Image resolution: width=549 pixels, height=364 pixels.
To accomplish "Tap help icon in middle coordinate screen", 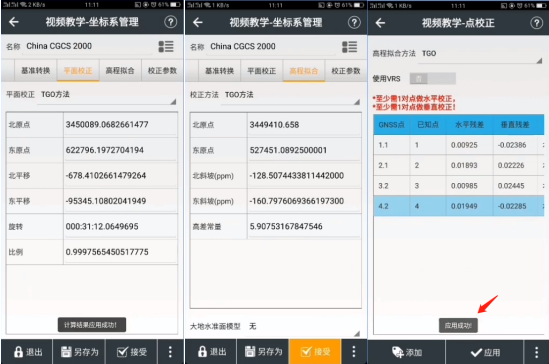I will (354, 22).
